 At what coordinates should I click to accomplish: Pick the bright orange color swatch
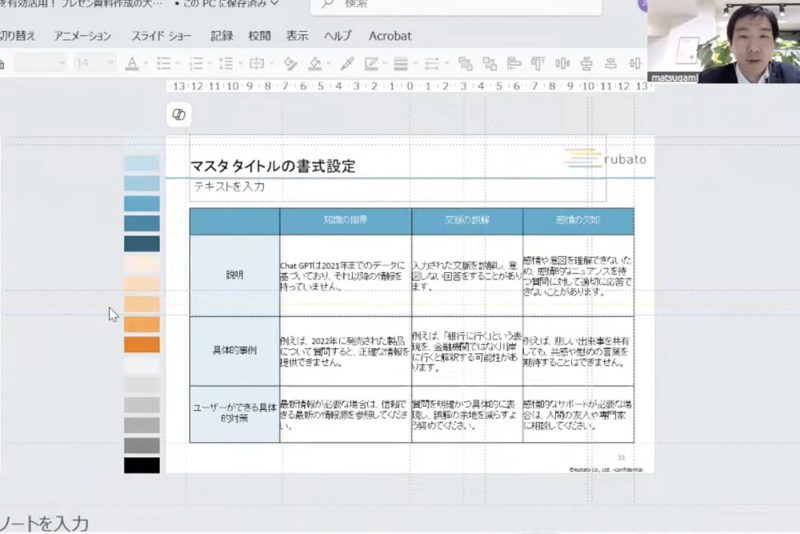(x=141, y=345)
